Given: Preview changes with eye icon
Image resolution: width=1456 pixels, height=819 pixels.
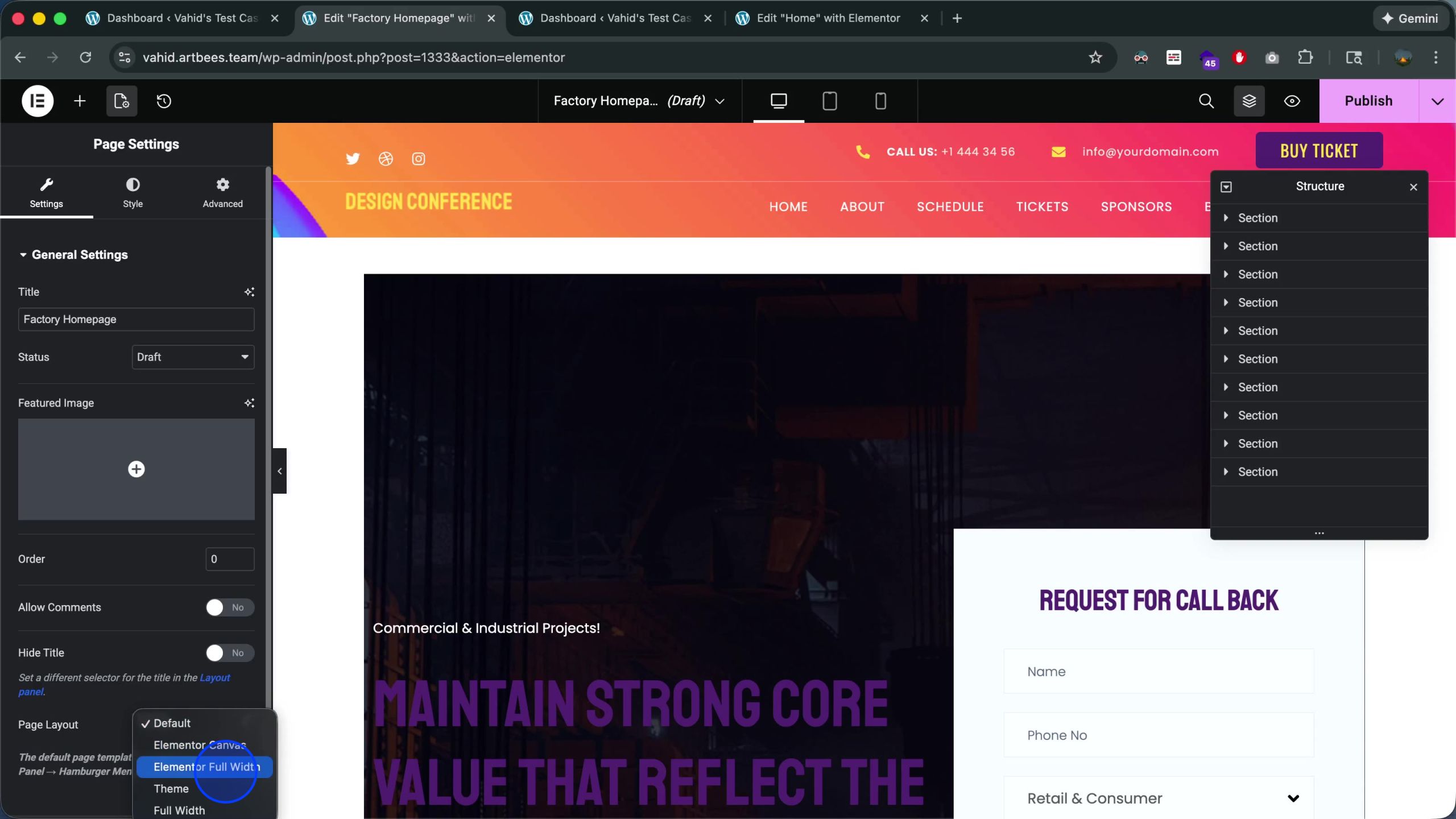Looking at the screenshot, I should point(1292,101).
